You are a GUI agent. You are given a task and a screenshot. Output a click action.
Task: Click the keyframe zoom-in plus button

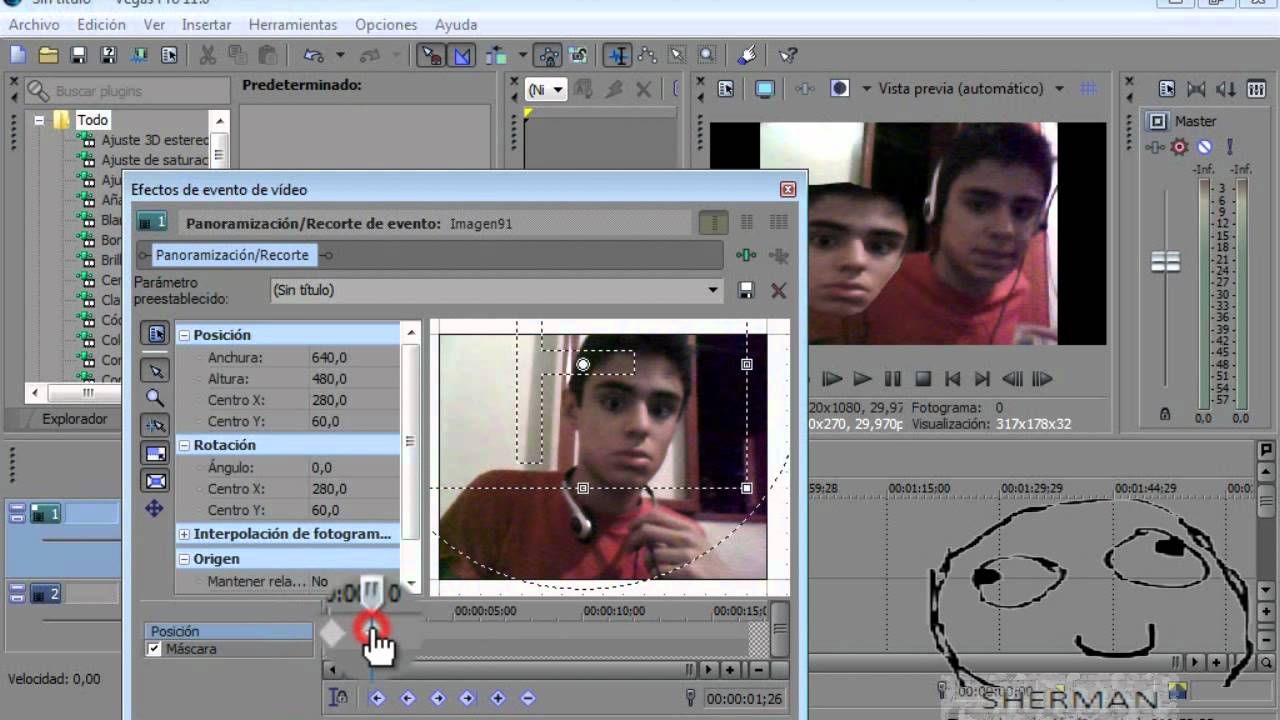[730, 670]
